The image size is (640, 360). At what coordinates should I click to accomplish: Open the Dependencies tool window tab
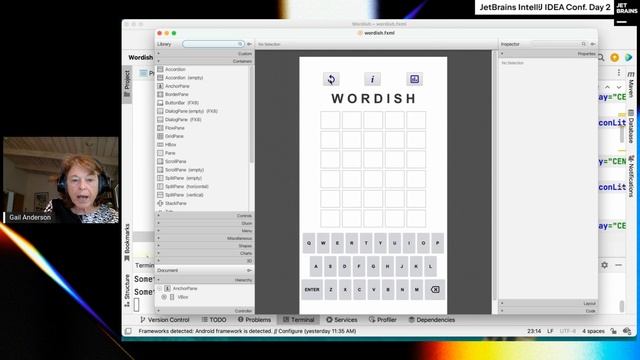point(431,320)
